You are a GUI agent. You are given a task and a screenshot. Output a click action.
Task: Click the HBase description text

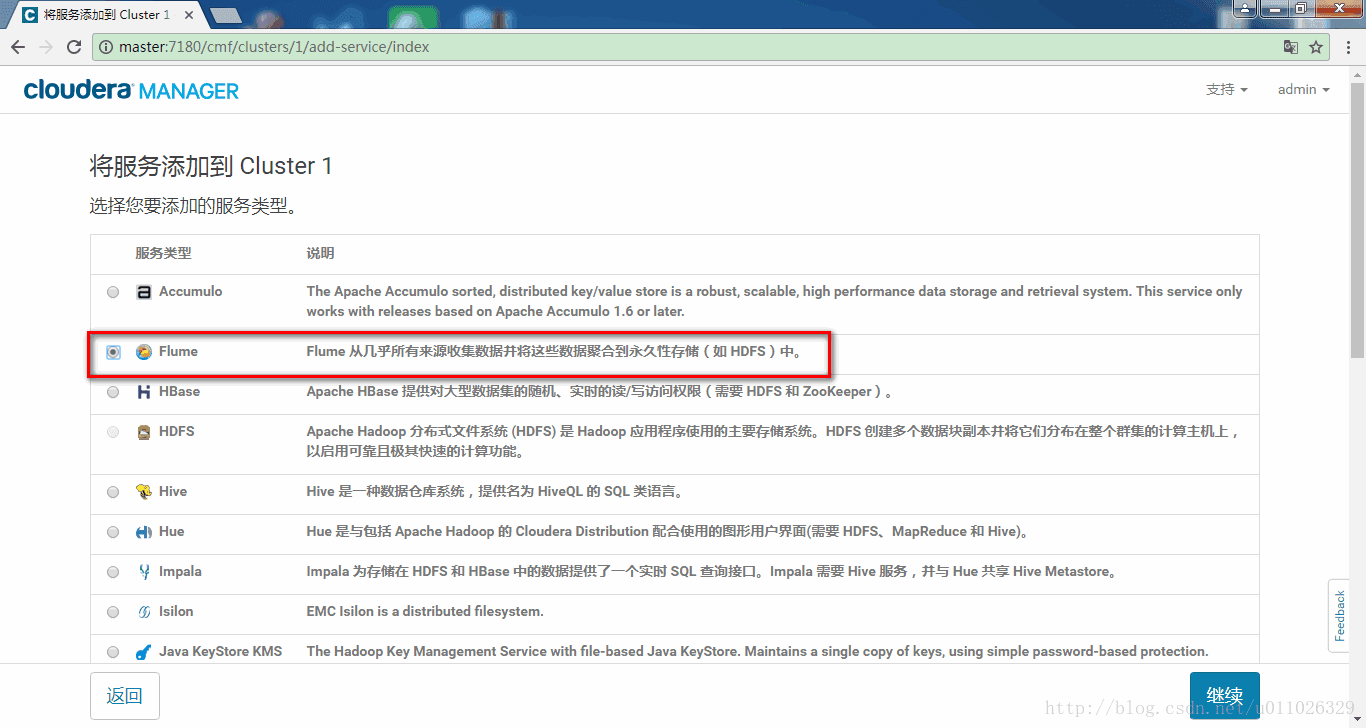coord(599,392)
